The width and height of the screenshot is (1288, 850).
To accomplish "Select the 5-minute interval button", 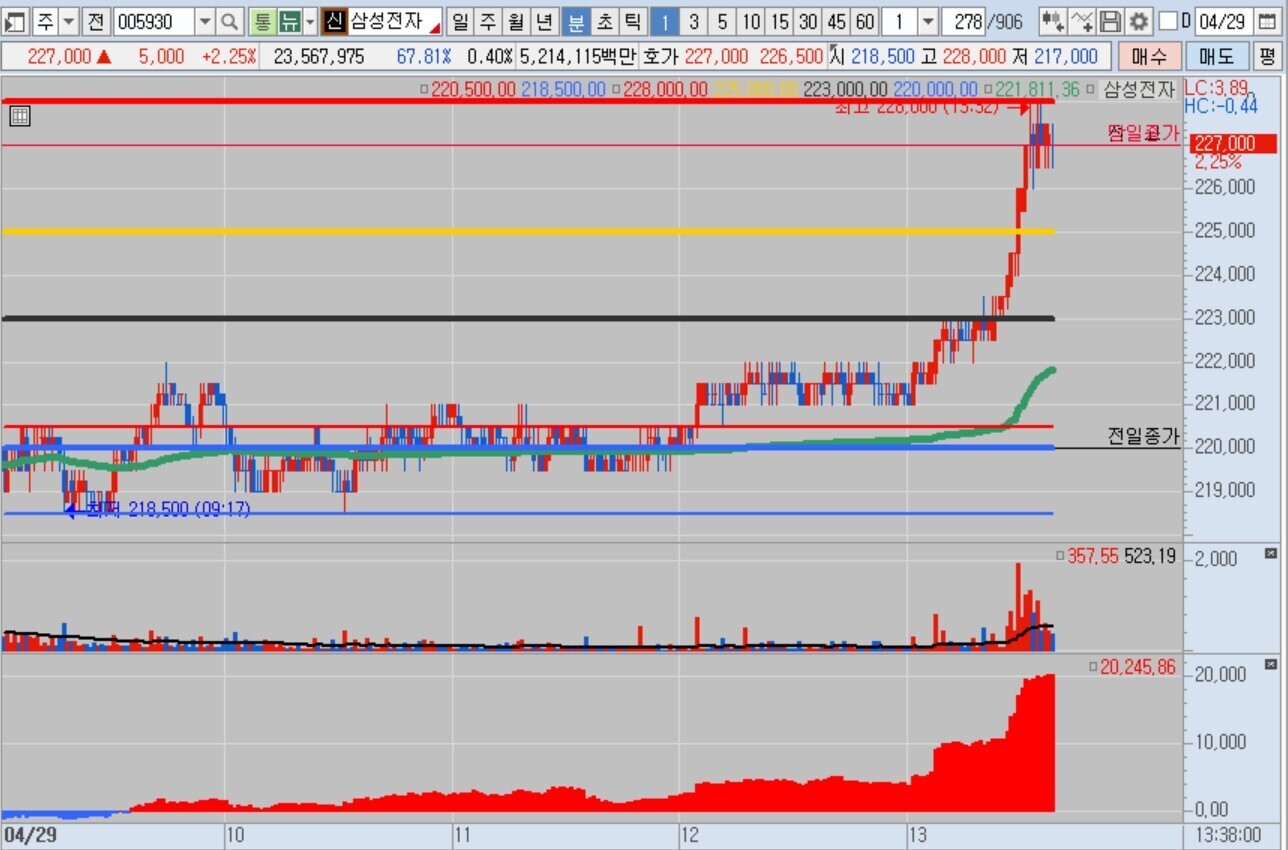I will [722, 21].
